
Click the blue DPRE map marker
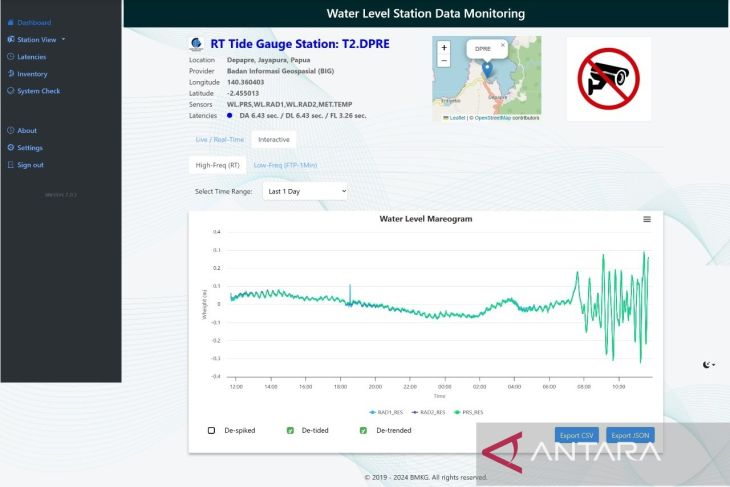pos(487,70)
